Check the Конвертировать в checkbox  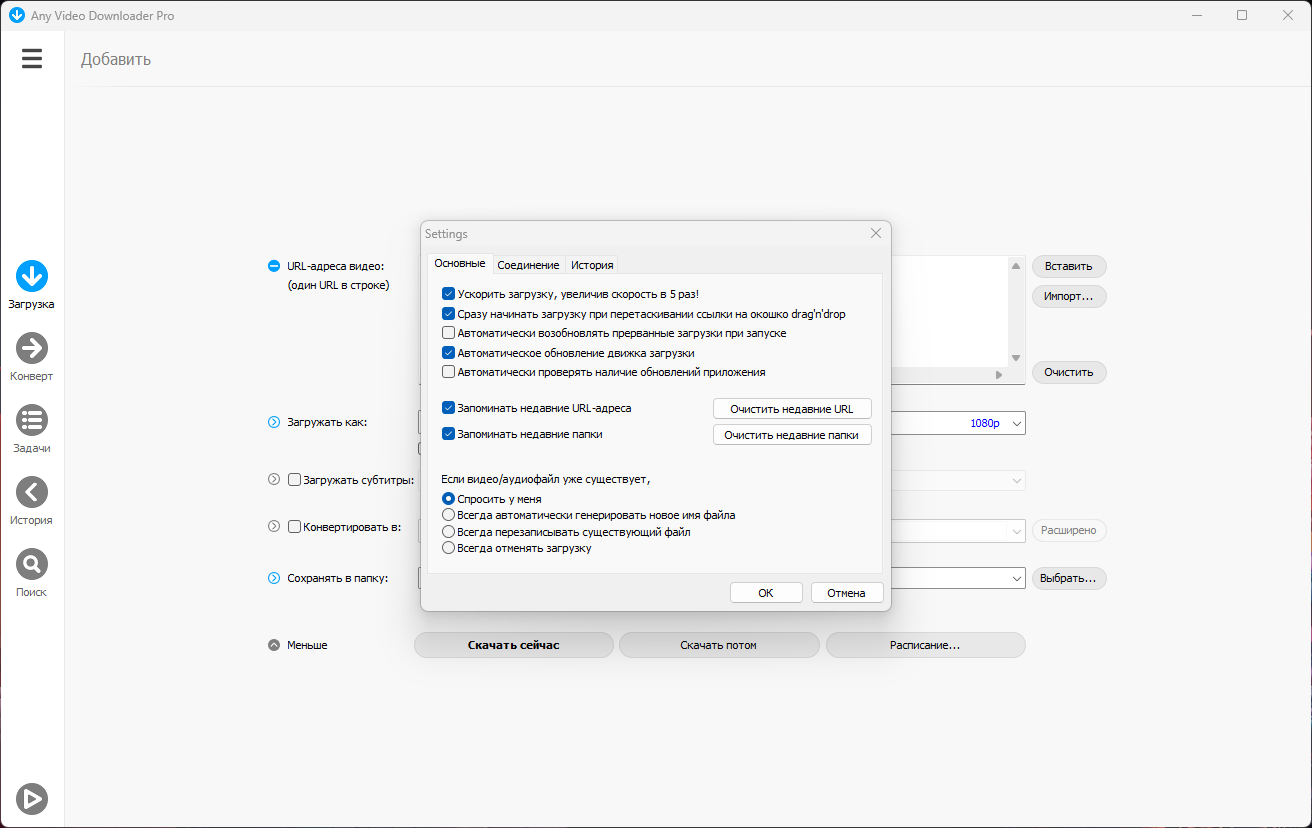(x=294, y=527)
